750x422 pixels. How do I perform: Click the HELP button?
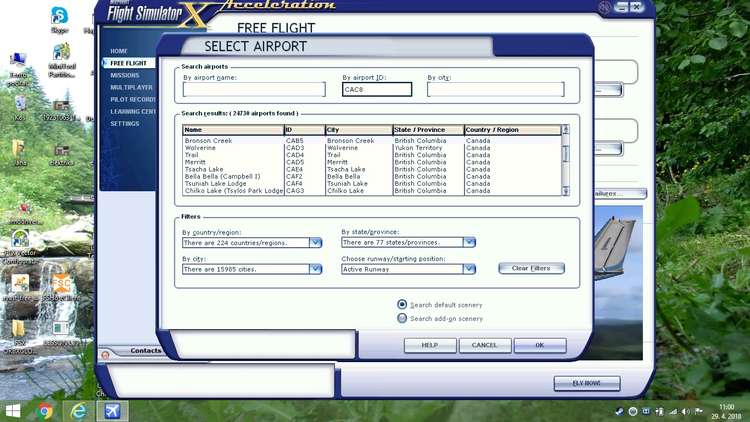coord(430,345)
